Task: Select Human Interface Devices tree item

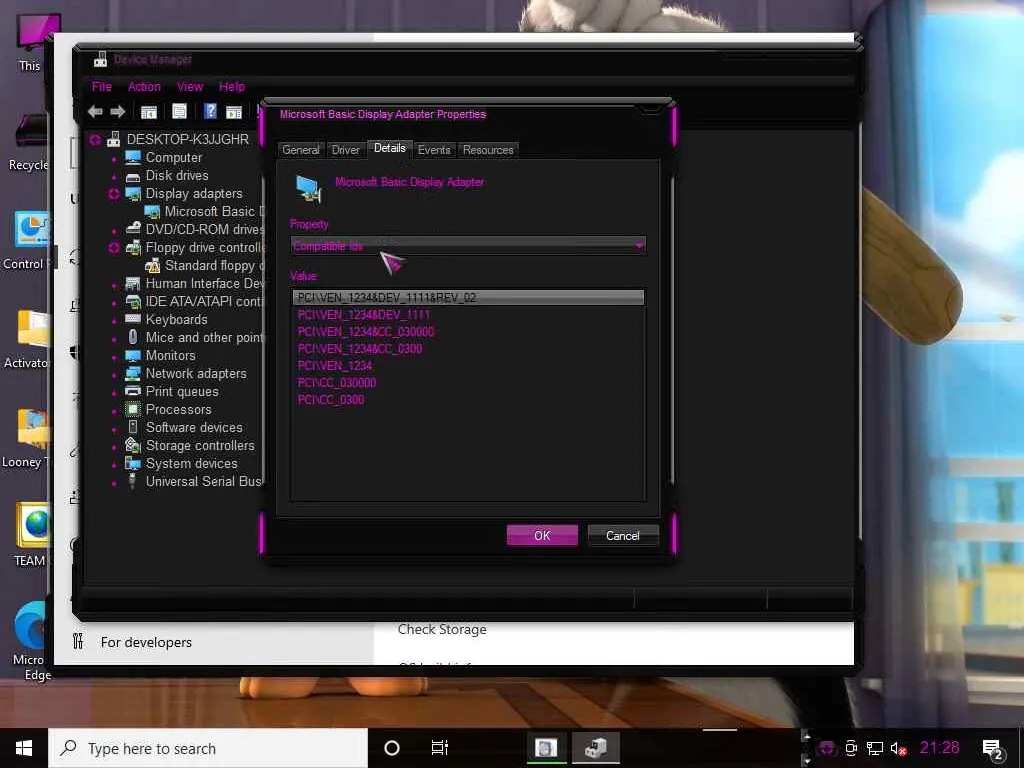Action: pos(205,283)
